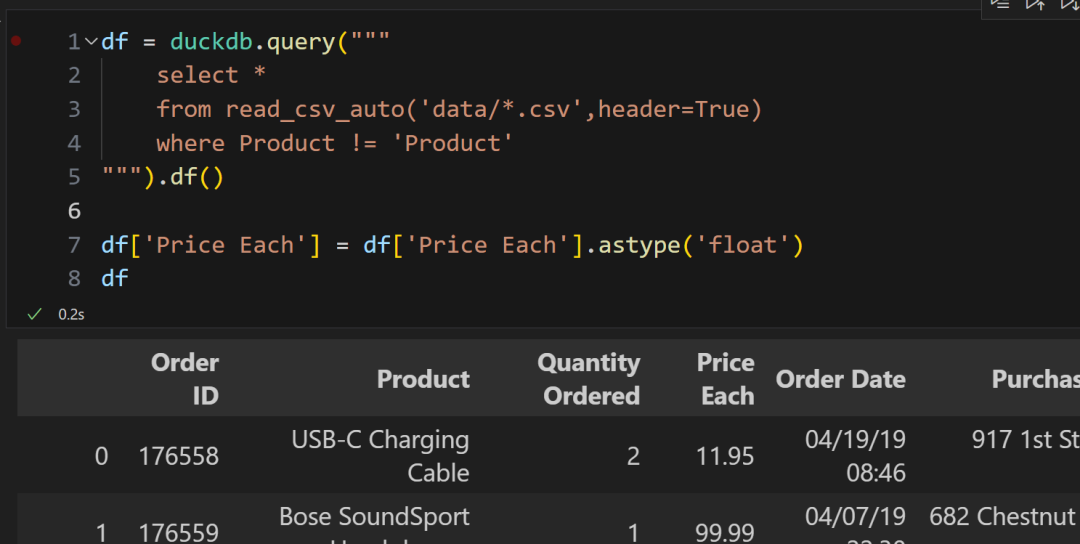Screen dimensions: 1080x544
Task: Click line number 7 in the gutter
Action: tap(74, 245)
